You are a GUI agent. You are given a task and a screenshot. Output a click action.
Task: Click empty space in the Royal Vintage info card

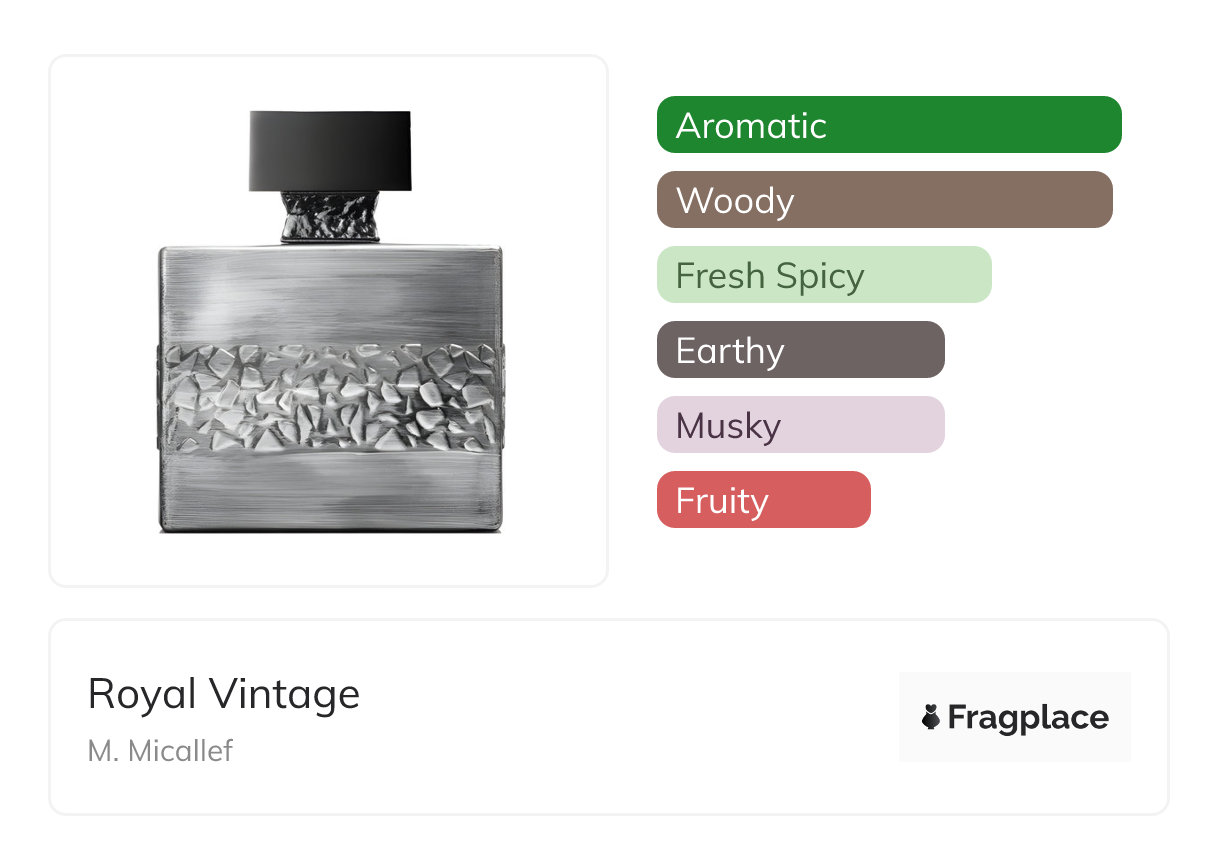click(x=620, y=720)
